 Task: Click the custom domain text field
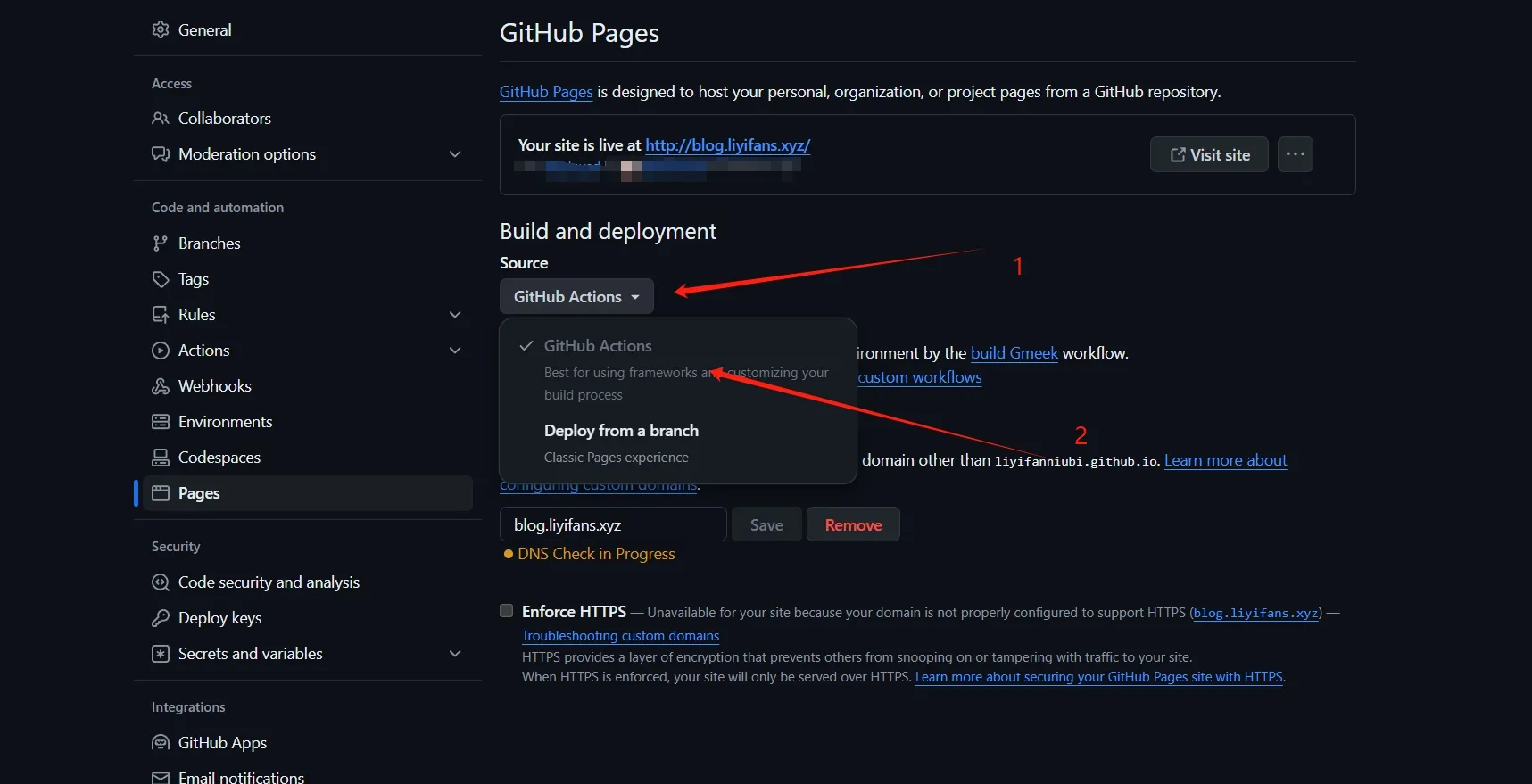tap(613, 525)
